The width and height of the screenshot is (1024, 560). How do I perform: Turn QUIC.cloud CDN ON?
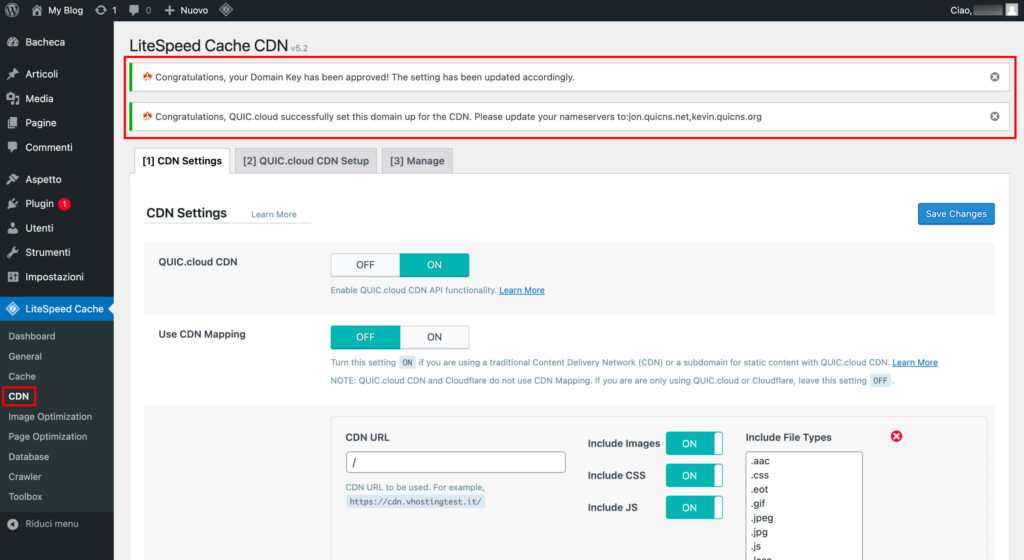click(x=434, y=265)
